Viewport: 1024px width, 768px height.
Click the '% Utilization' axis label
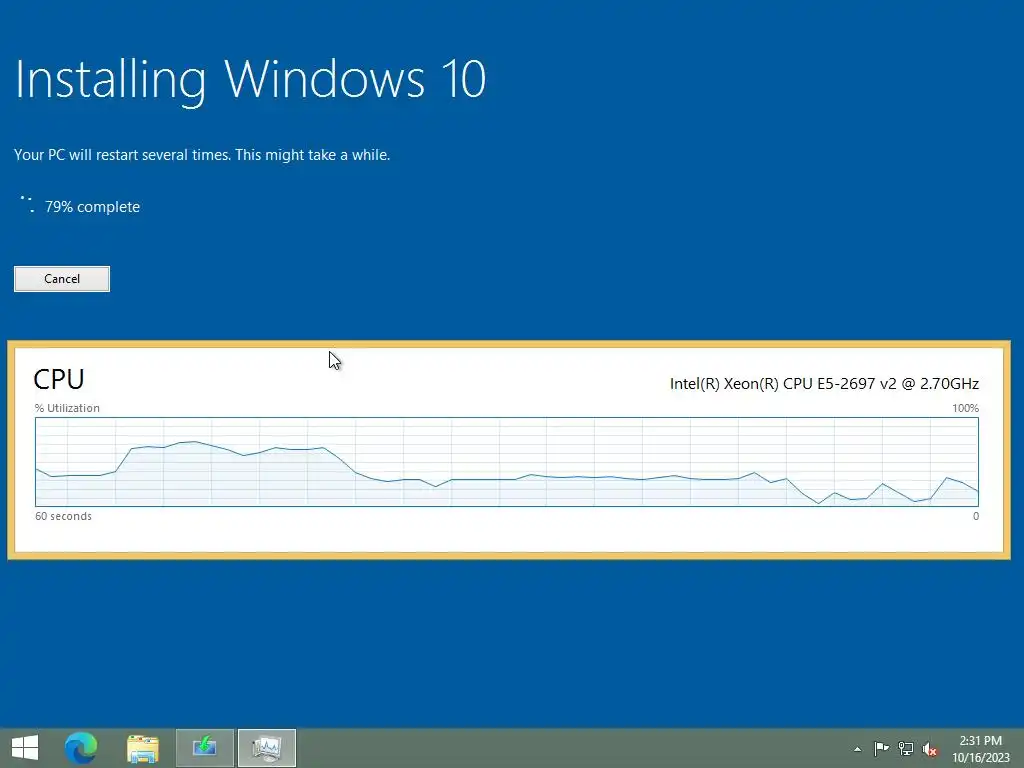point(67,408)
